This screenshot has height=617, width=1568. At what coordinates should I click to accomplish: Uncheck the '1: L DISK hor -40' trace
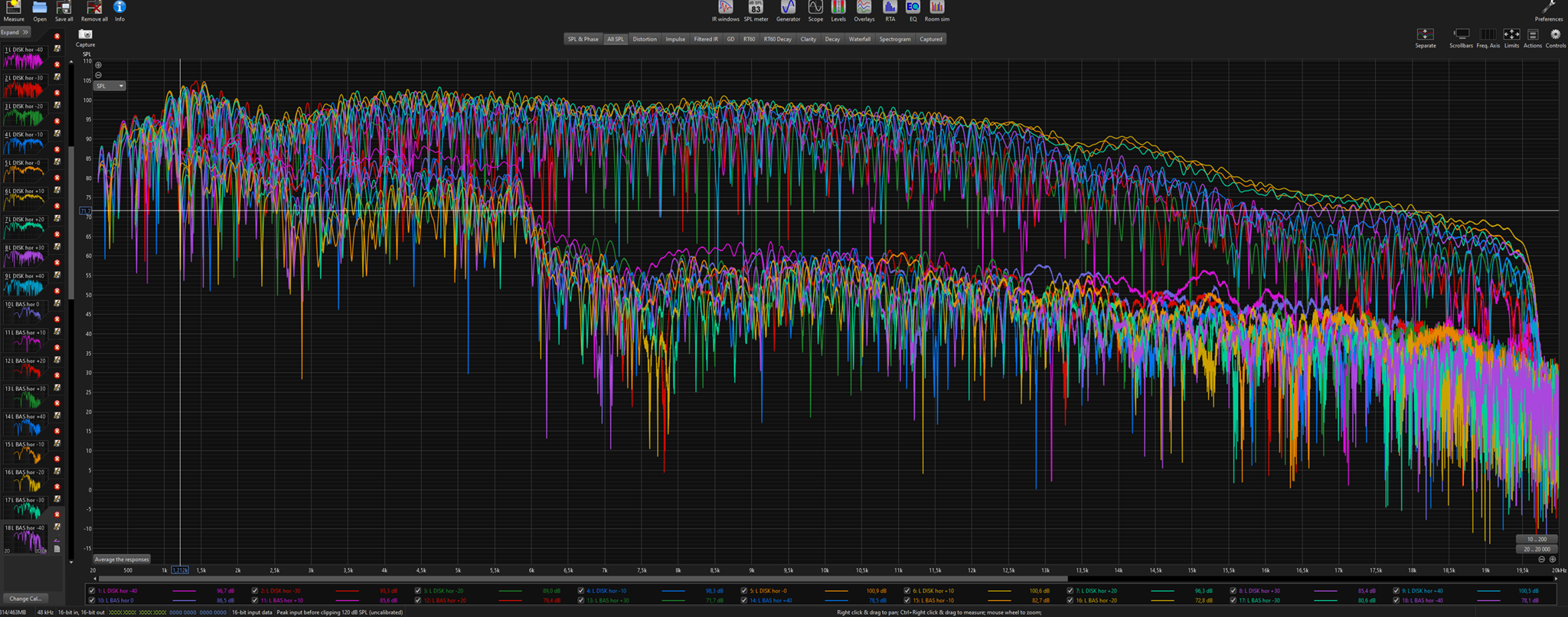click(92, 591)
